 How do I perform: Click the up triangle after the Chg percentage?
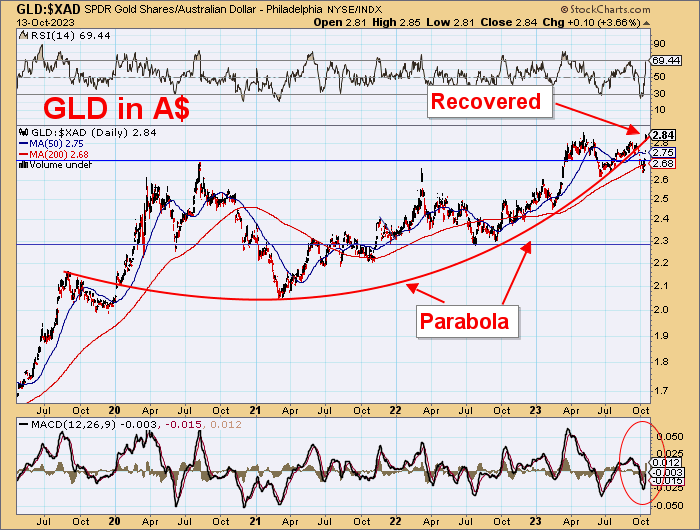tap(646, 23)
